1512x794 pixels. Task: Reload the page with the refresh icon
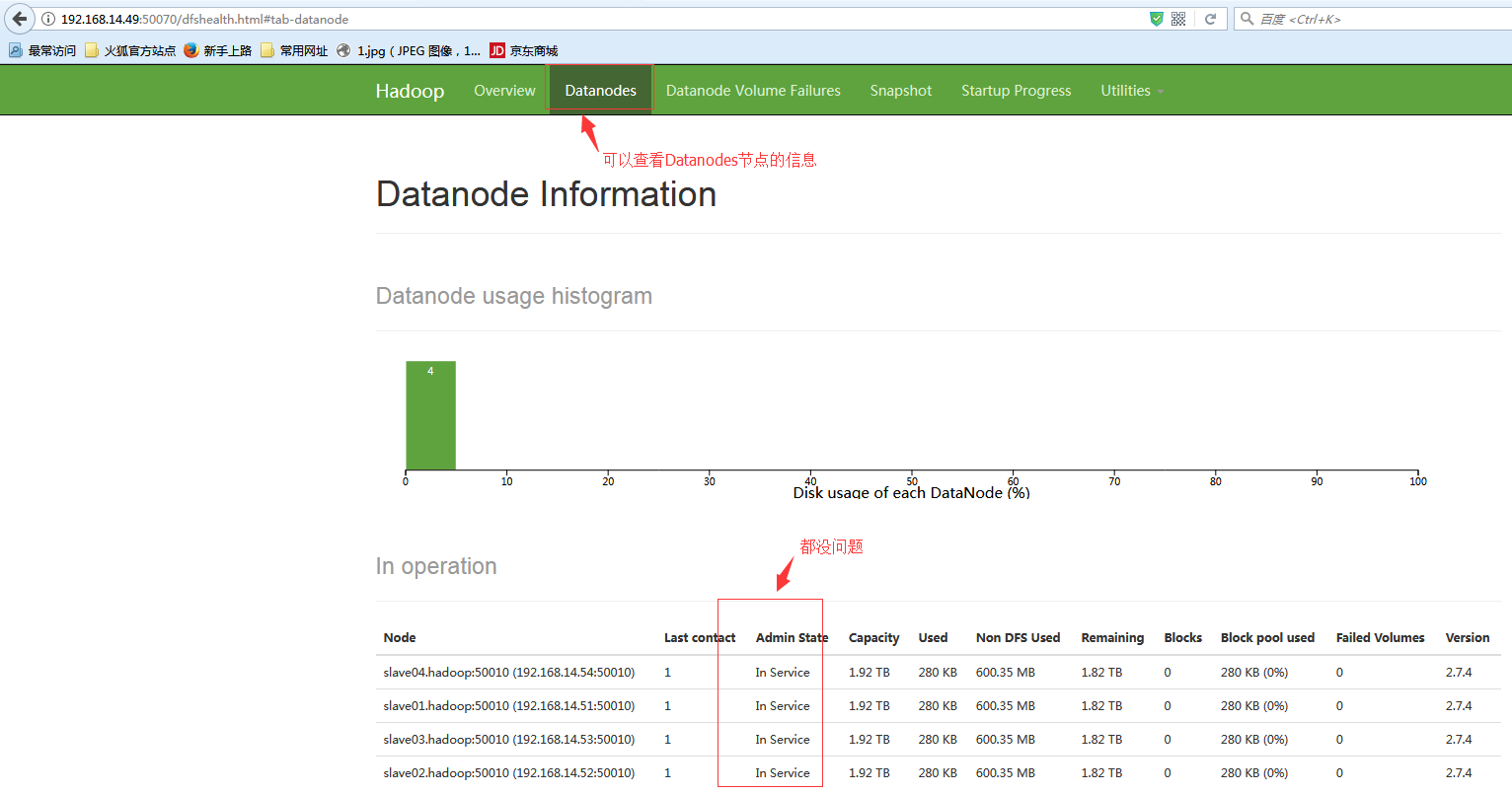coord(1210,19)
